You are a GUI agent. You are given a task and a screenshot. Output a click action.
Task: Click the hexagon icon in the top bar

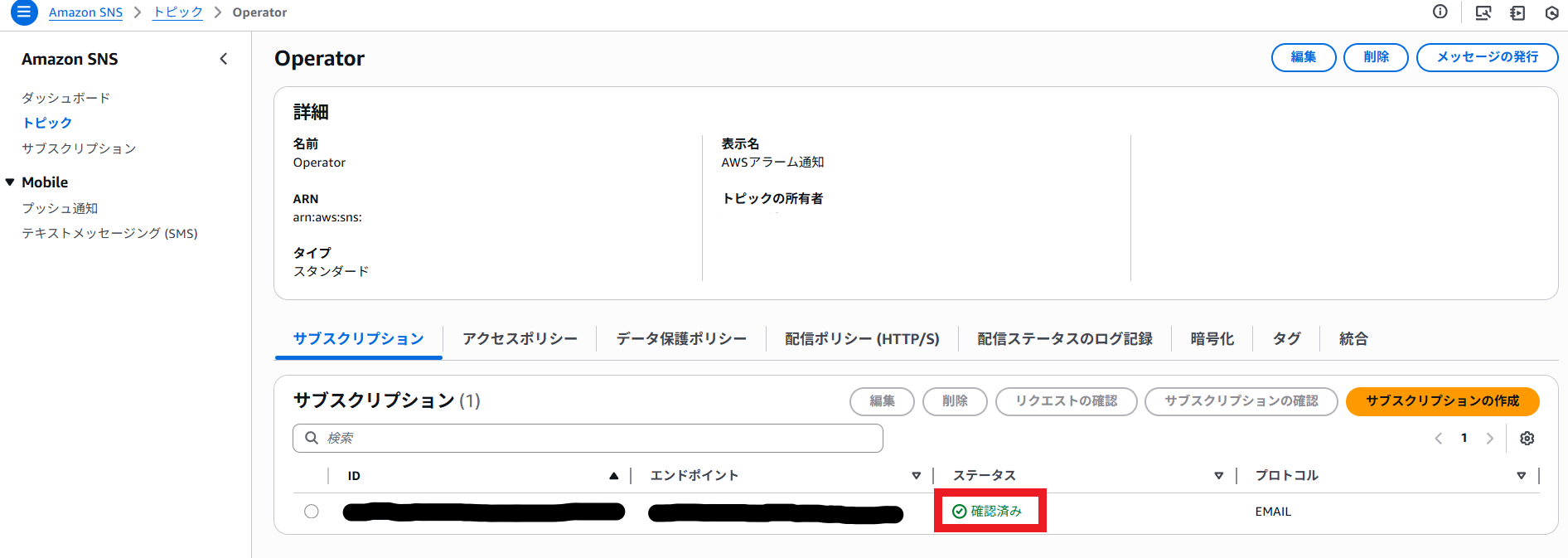pos(1552,12)
